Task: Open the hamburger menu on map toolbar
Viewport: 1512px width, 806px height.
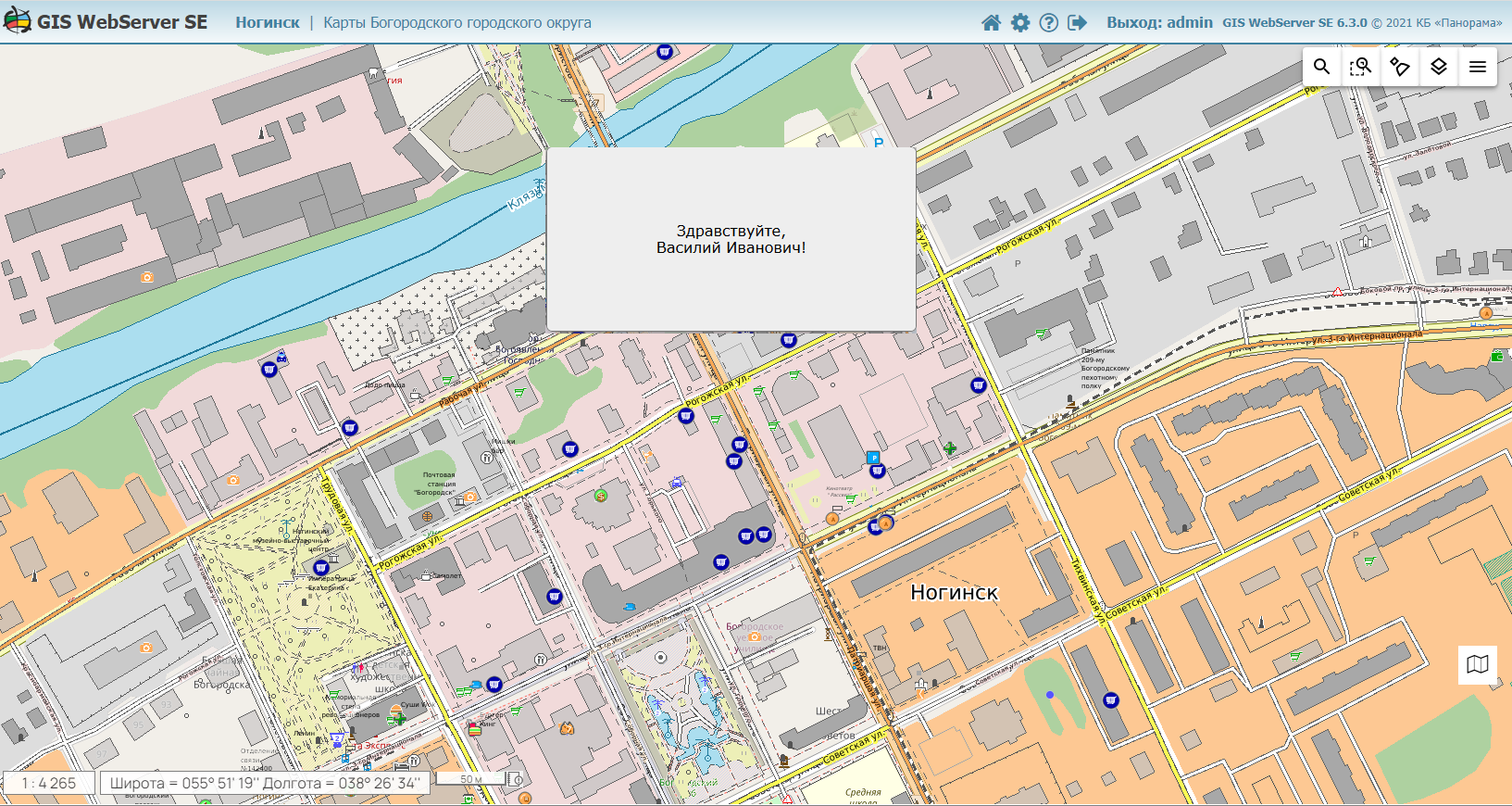Action: point(1478,67)
